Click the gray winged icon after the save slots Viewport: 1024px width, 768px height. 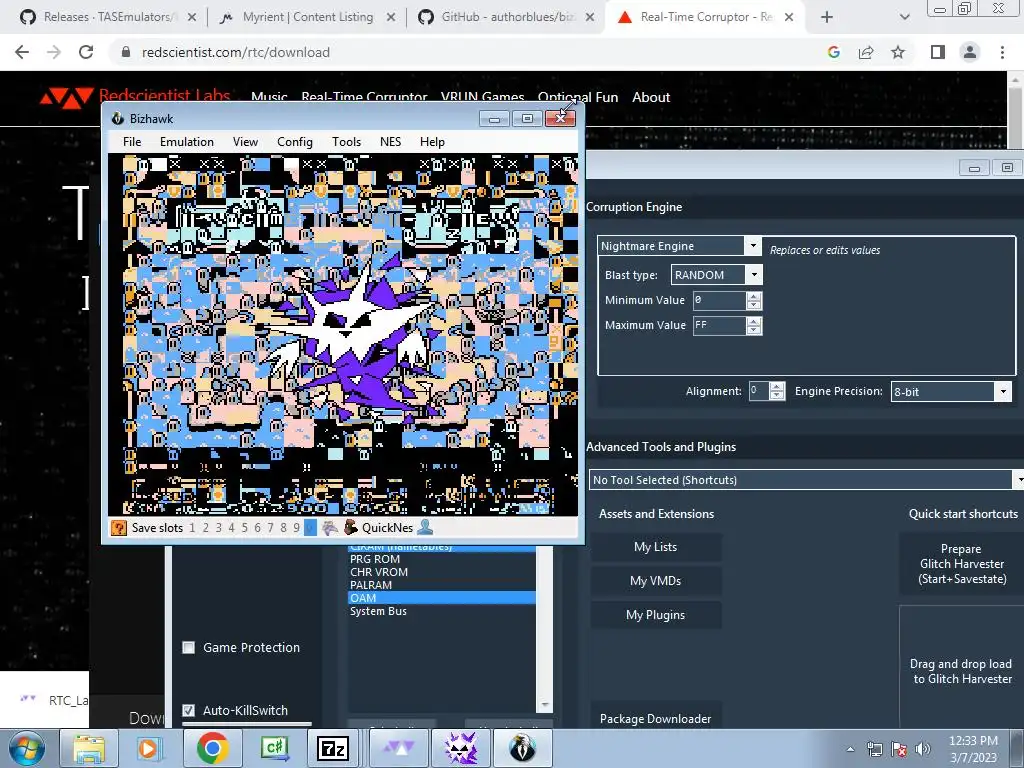point(330,528)
